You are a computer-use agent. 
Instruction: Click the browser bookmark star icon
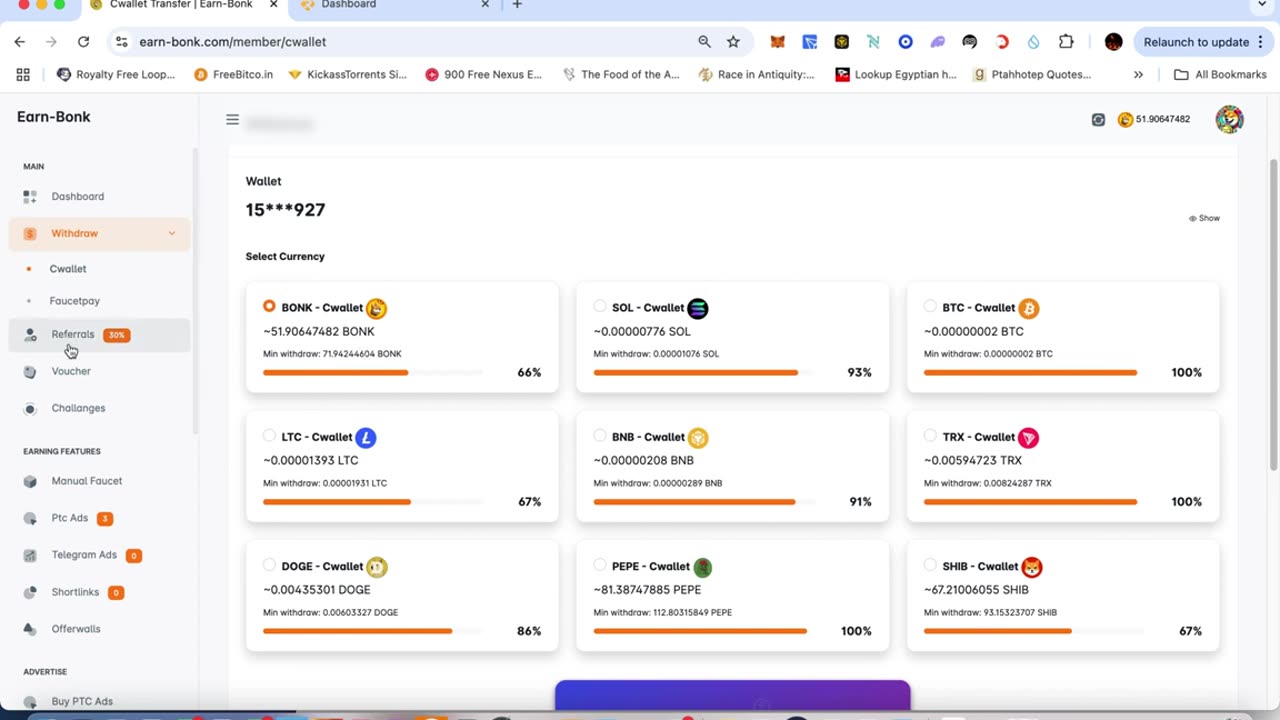point(733,42)
